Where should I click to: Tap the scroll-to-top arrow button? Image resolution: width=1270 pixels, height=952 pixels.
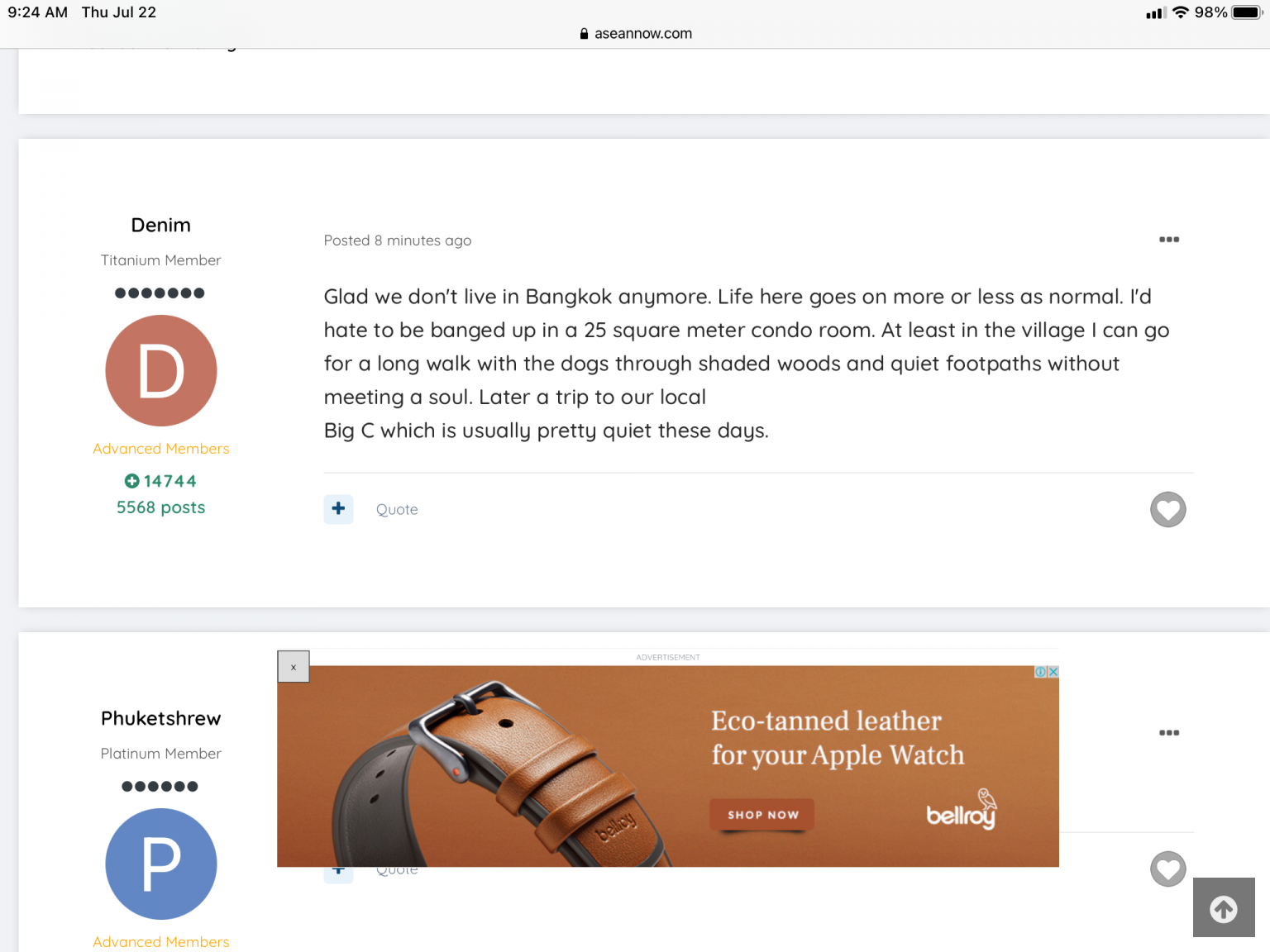click(x=1223, y=908)
